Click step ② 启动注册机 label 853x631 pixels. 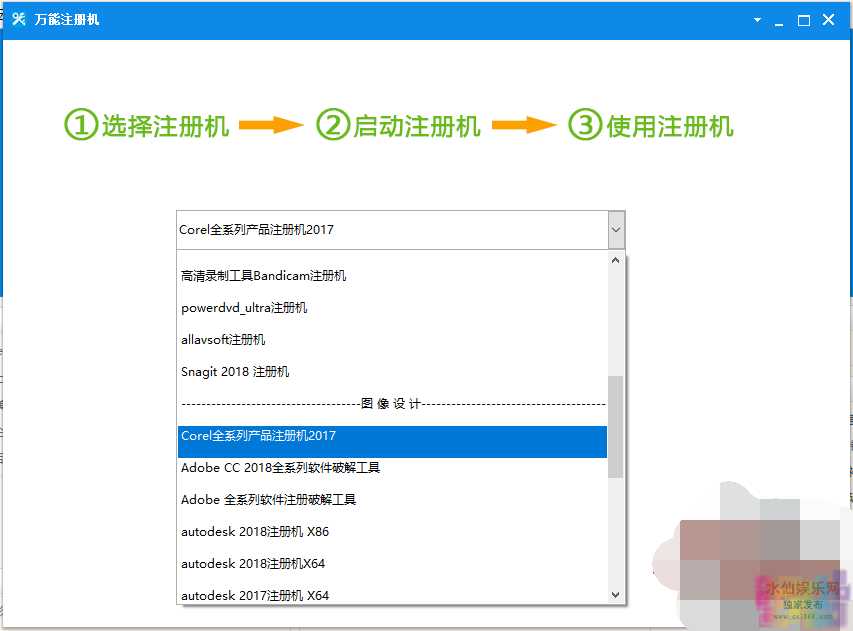(x=399, y=126)
